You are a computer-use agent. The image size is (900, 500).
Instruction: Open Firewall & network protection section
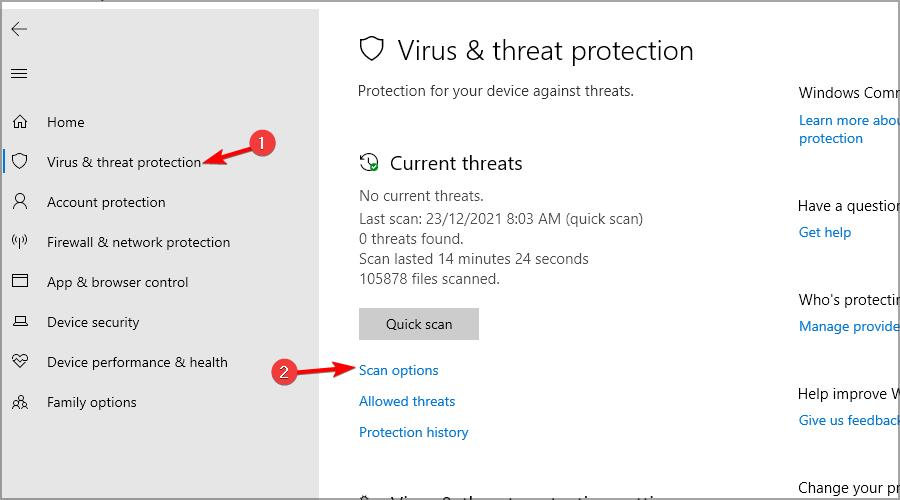pos(138,242)
